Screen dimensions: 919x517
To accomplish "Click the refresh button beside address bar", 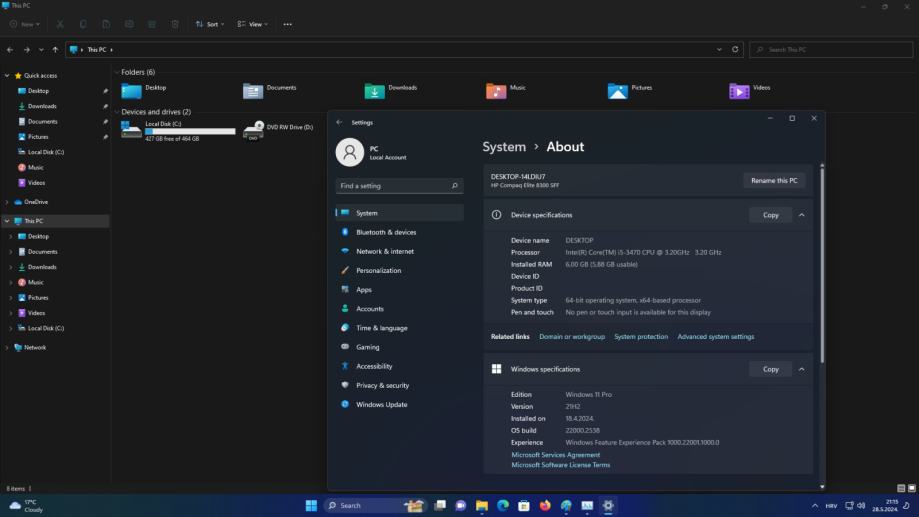I will pyautogui.click(x=736, y=49).
